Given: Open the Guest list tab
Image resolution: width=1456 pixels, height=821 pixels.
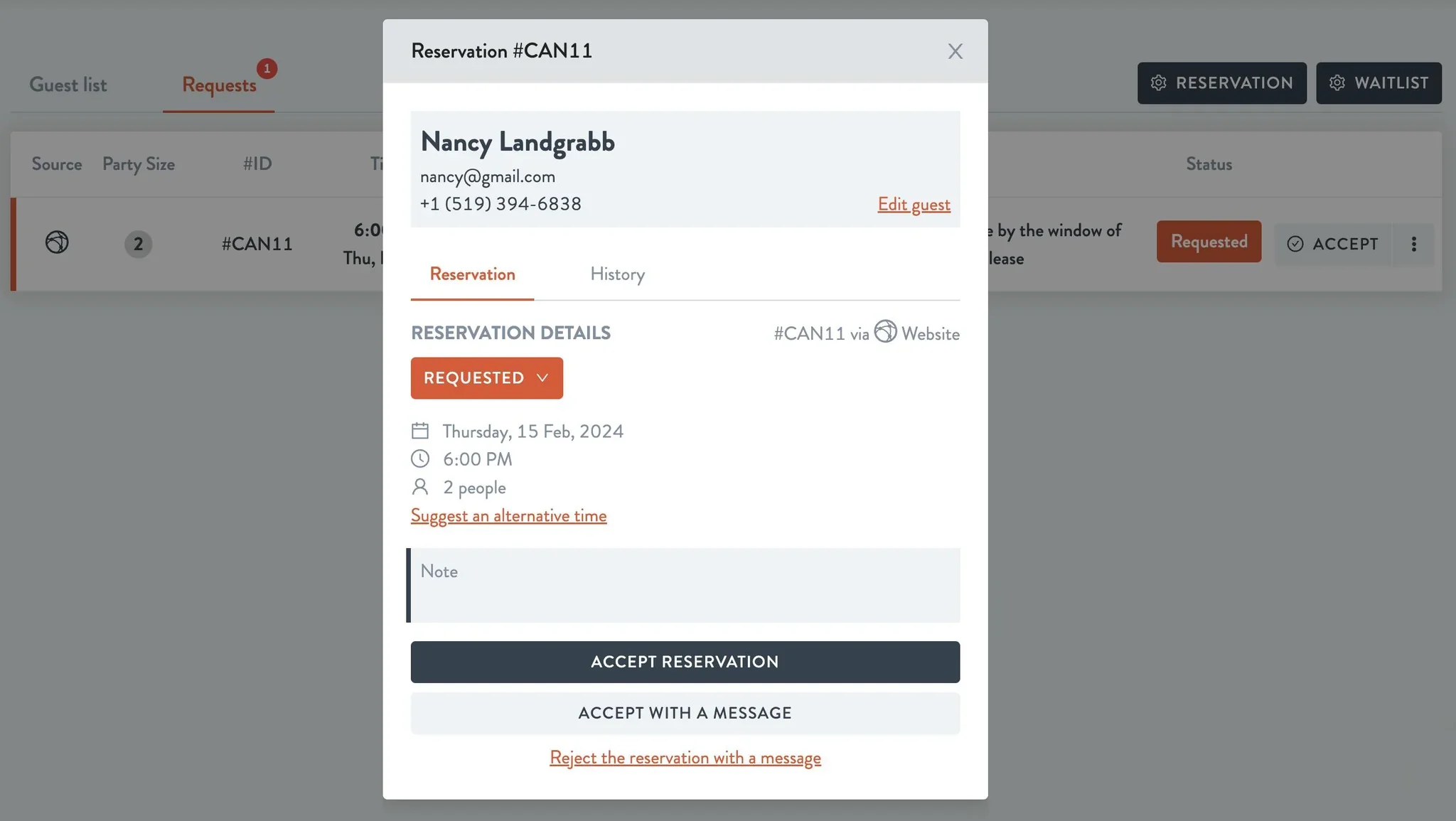Looking at the screenshot, I should pyautogui.click(x=68, y=85).
